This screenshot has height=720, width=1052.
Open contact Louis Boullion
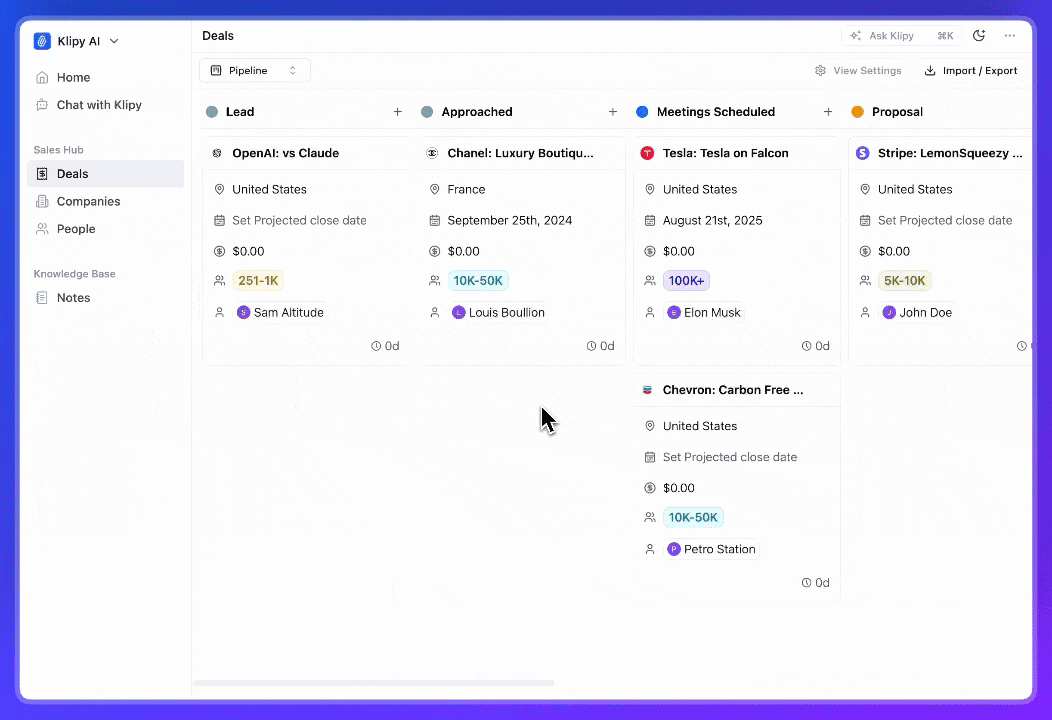click(498, 313)
